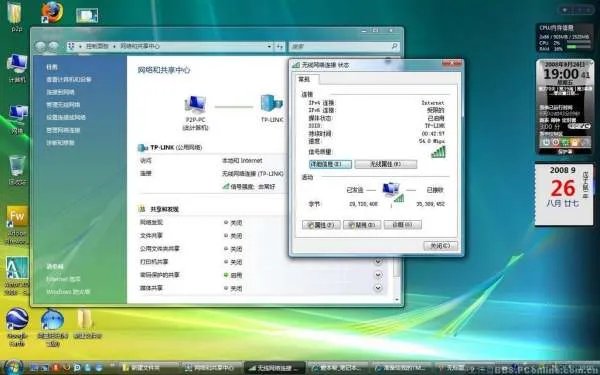Click the 管理网络连接 sidebar link
Viewport: 600px width, 375px height.
click(63, 130)
